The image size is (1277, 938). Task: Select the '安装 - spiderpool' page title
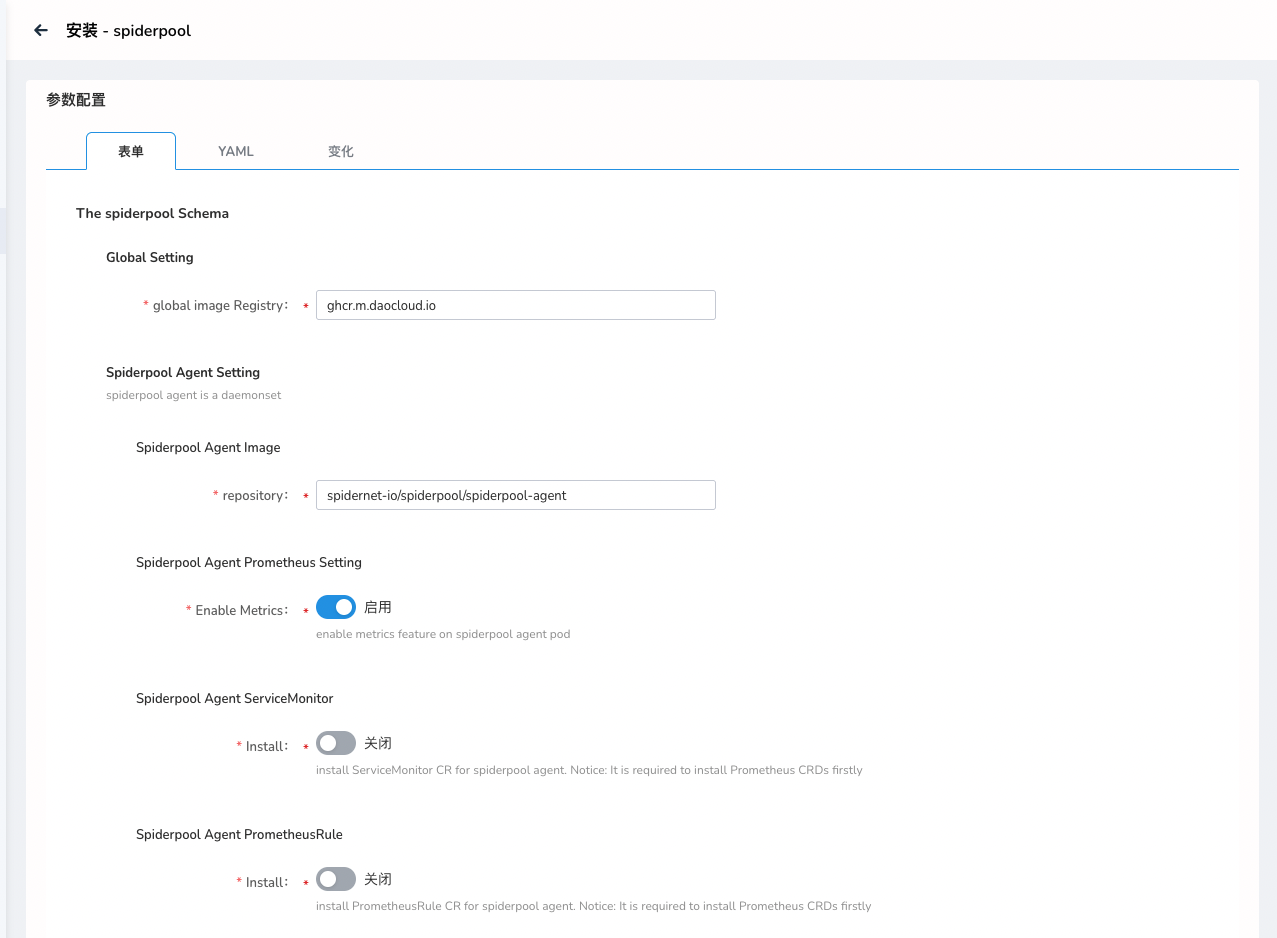(x=128, y=30)
